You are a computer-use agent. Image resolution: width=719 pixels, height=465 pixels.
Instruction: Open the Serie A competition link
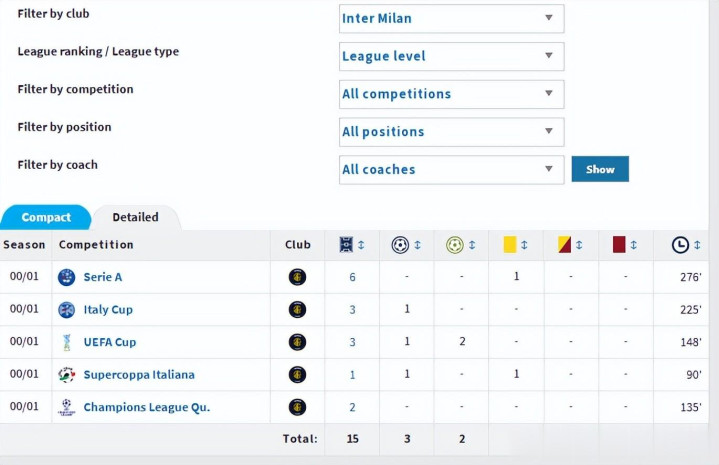103,277
